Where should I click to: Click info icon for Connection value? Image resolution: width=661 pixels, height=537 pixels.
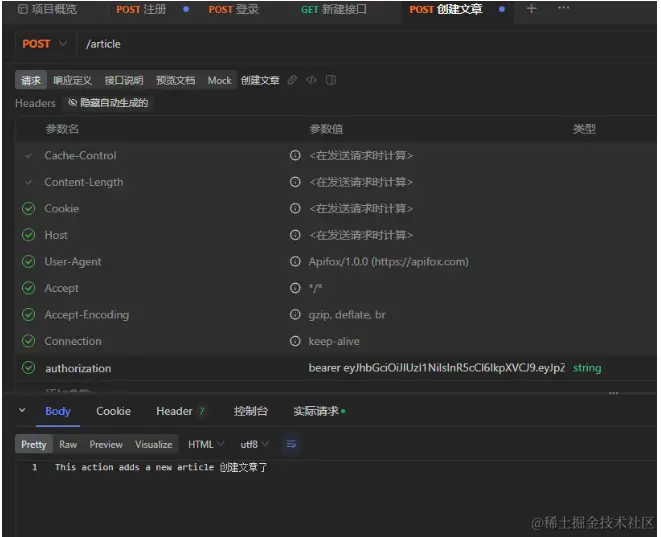(x=295, y=341)
